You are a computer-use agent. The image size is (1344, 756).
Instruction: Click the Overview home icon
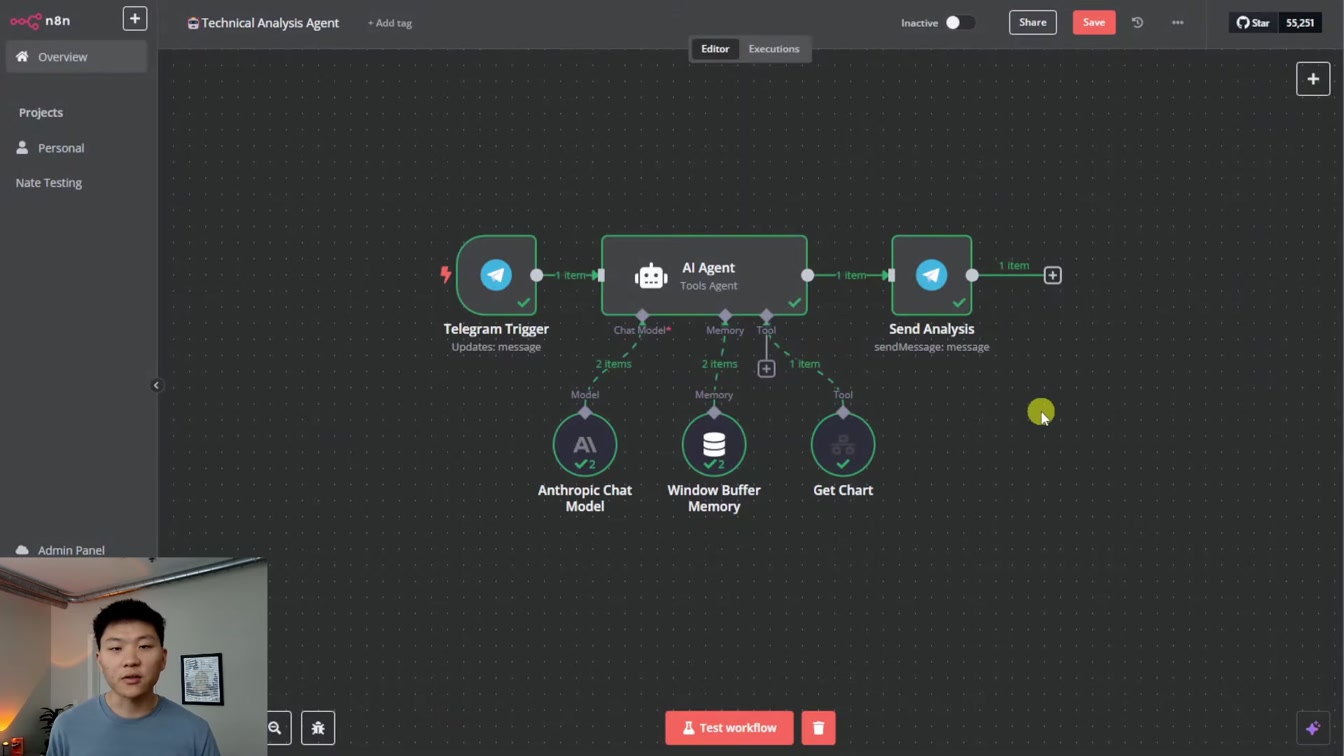[22, 57]
